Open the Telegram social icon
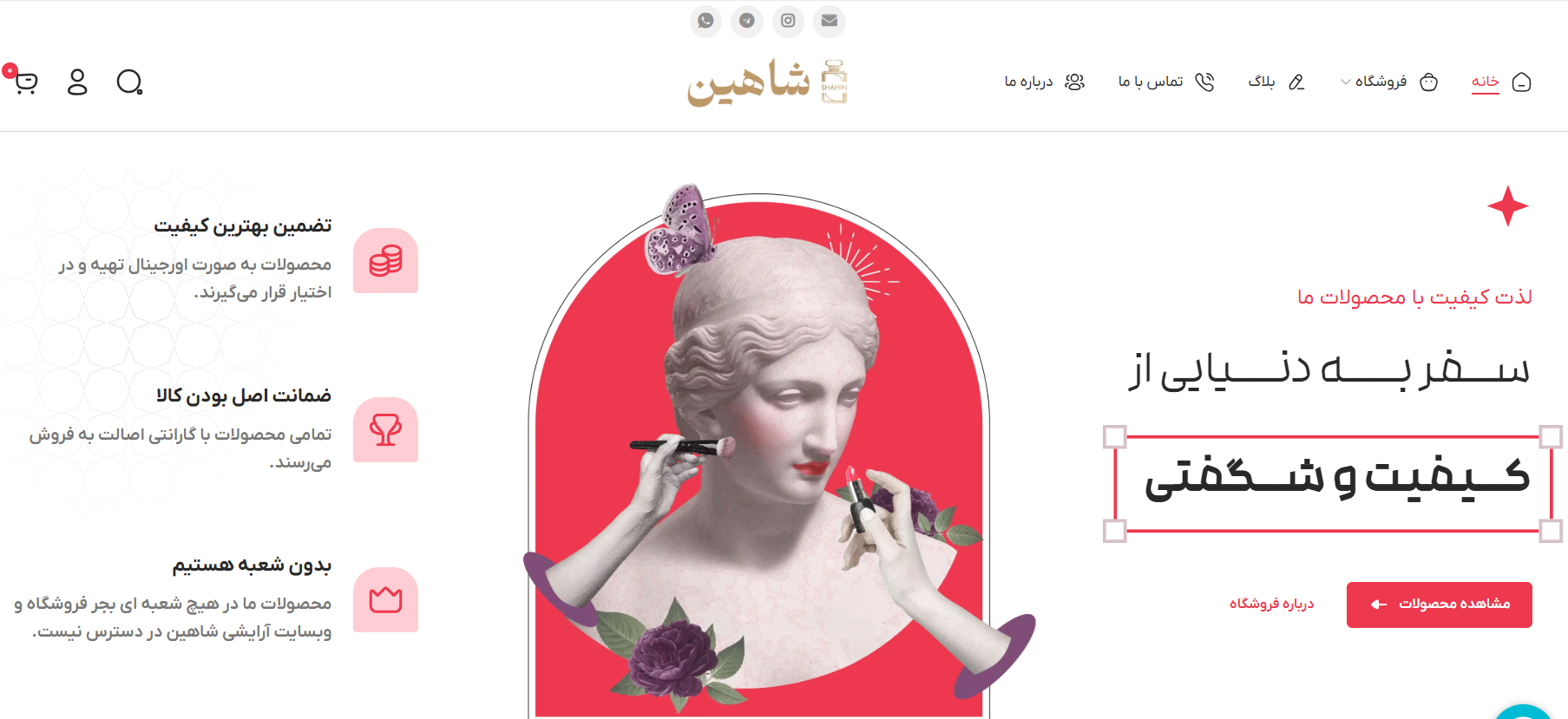Screen dimensions: 1568x719 tap(747, 21)
